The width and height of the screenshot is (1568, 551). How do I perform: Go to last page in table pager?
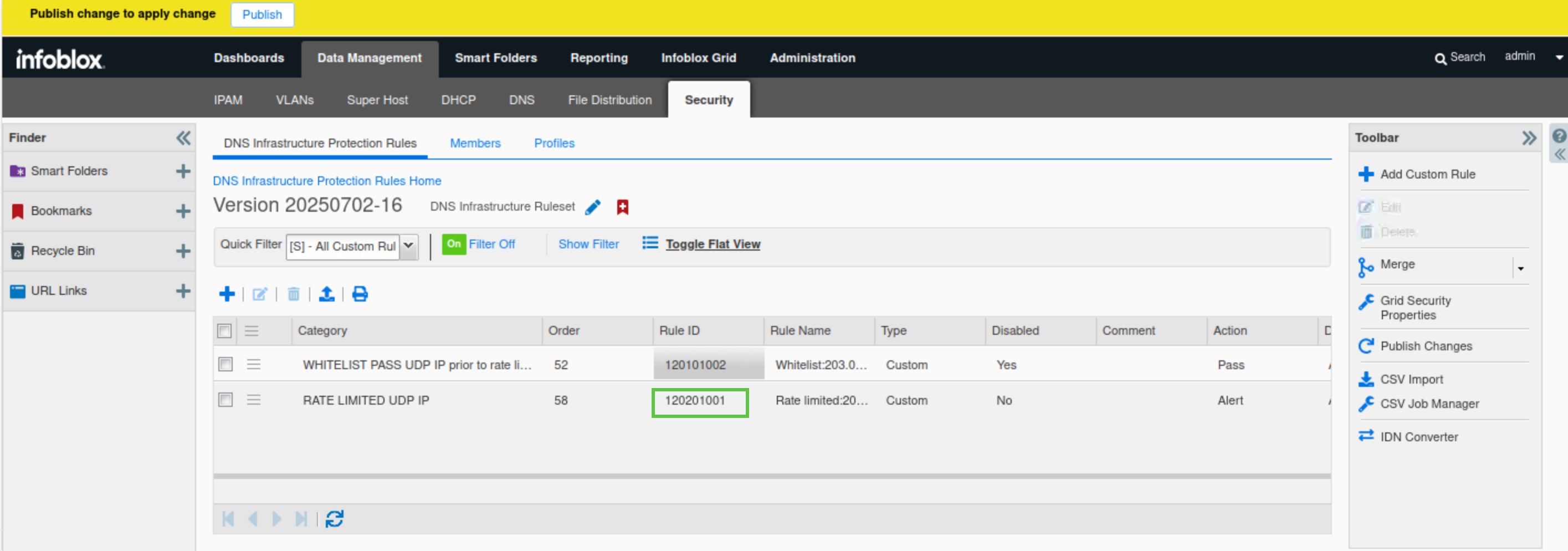point(301,519)
